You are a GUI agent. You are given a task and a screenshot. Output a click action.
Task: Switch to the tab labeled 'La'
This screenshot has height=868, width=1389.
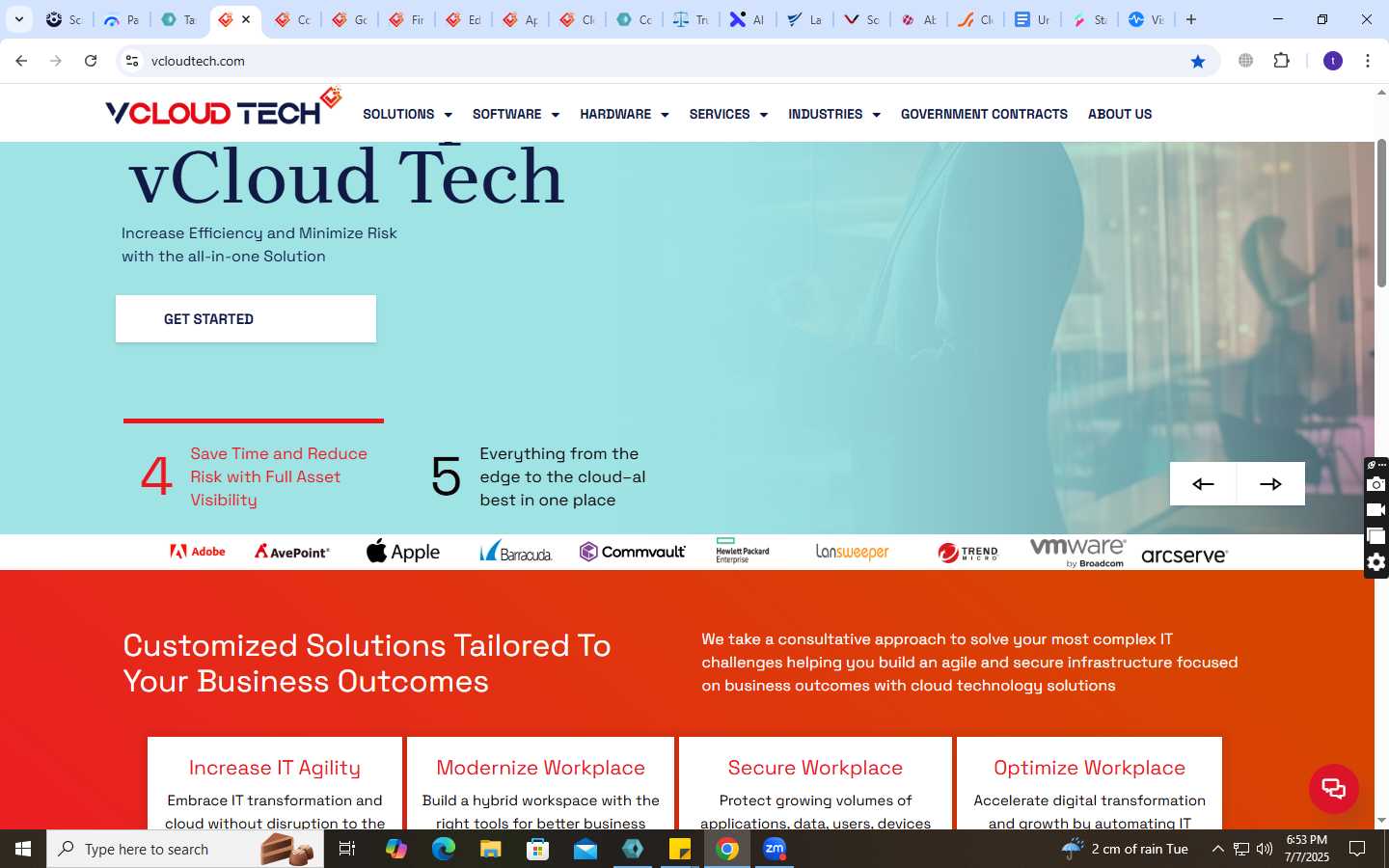804,19
